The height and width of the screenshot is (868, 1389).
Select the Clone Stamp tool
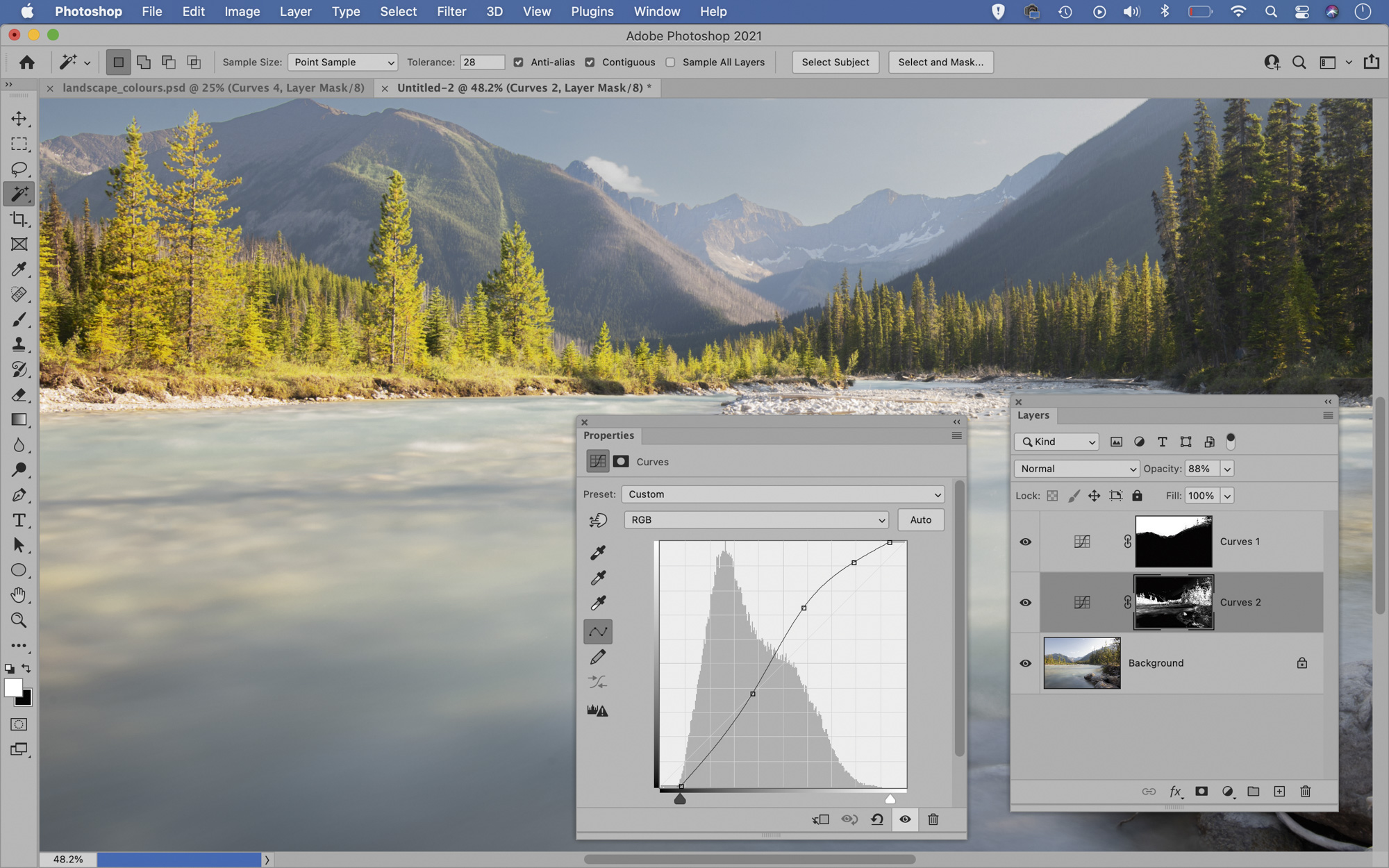pyautogui.click(x=19, y=344)
